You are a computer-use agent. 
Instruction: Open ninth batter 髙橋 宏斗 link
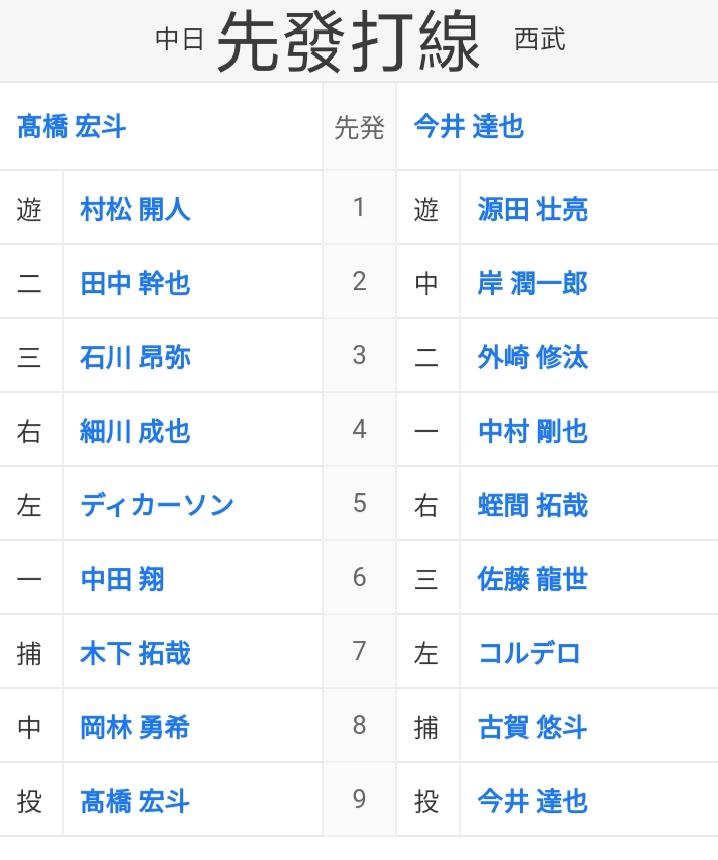click(135, 801)
